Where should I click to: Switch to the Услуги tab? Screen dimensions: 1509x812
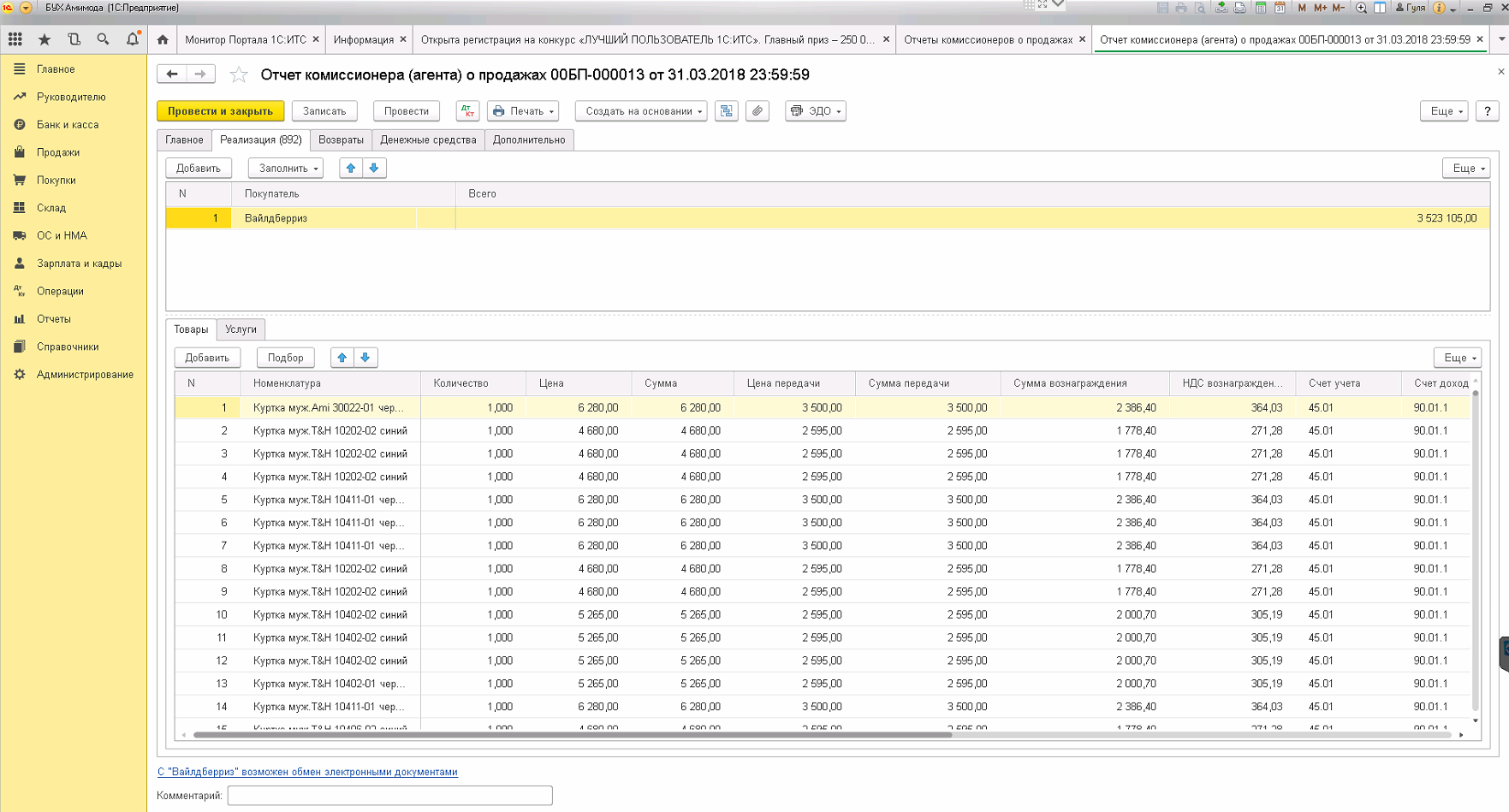241,329
